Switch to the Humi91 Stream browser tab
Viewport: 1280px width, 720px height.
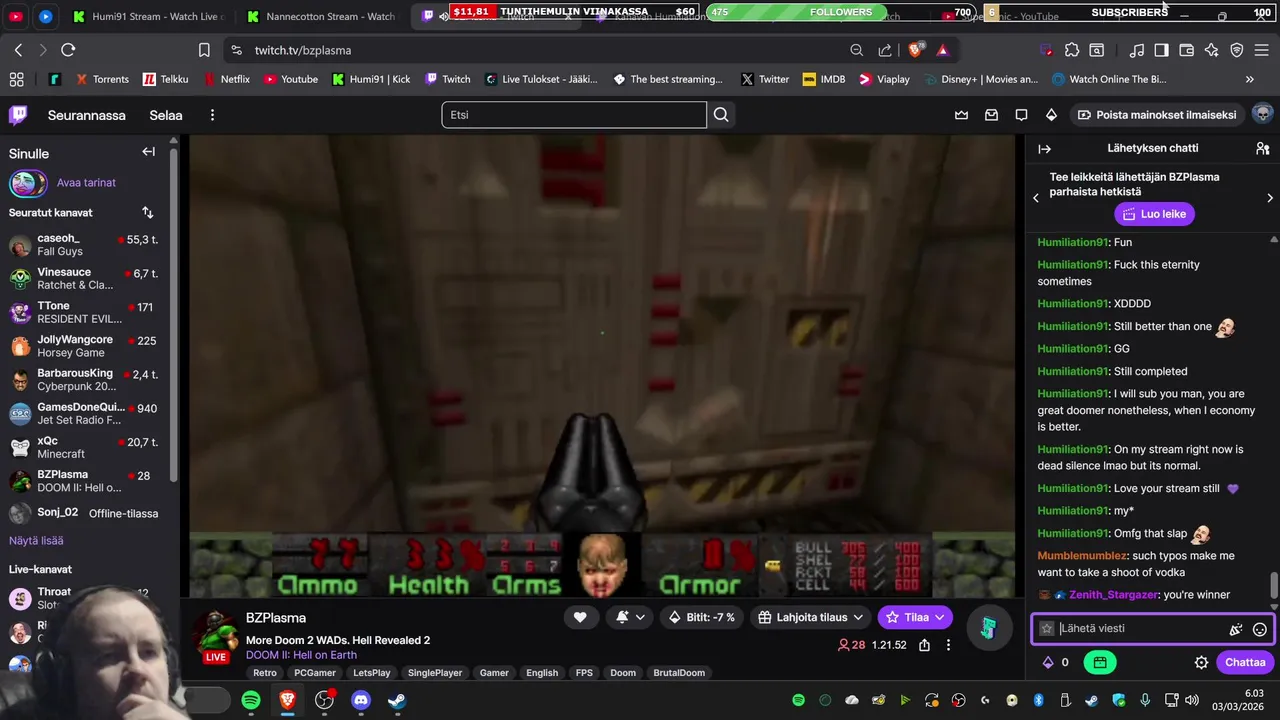pyautogui.click(x=147, y=16)
